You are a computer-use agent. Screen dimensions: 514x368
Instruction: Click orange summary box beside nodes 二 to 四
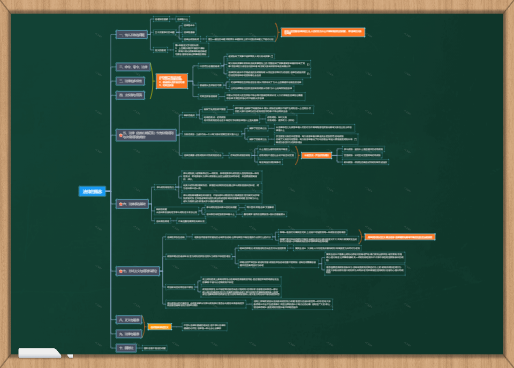pyautogui.click(x=172, y=81)
